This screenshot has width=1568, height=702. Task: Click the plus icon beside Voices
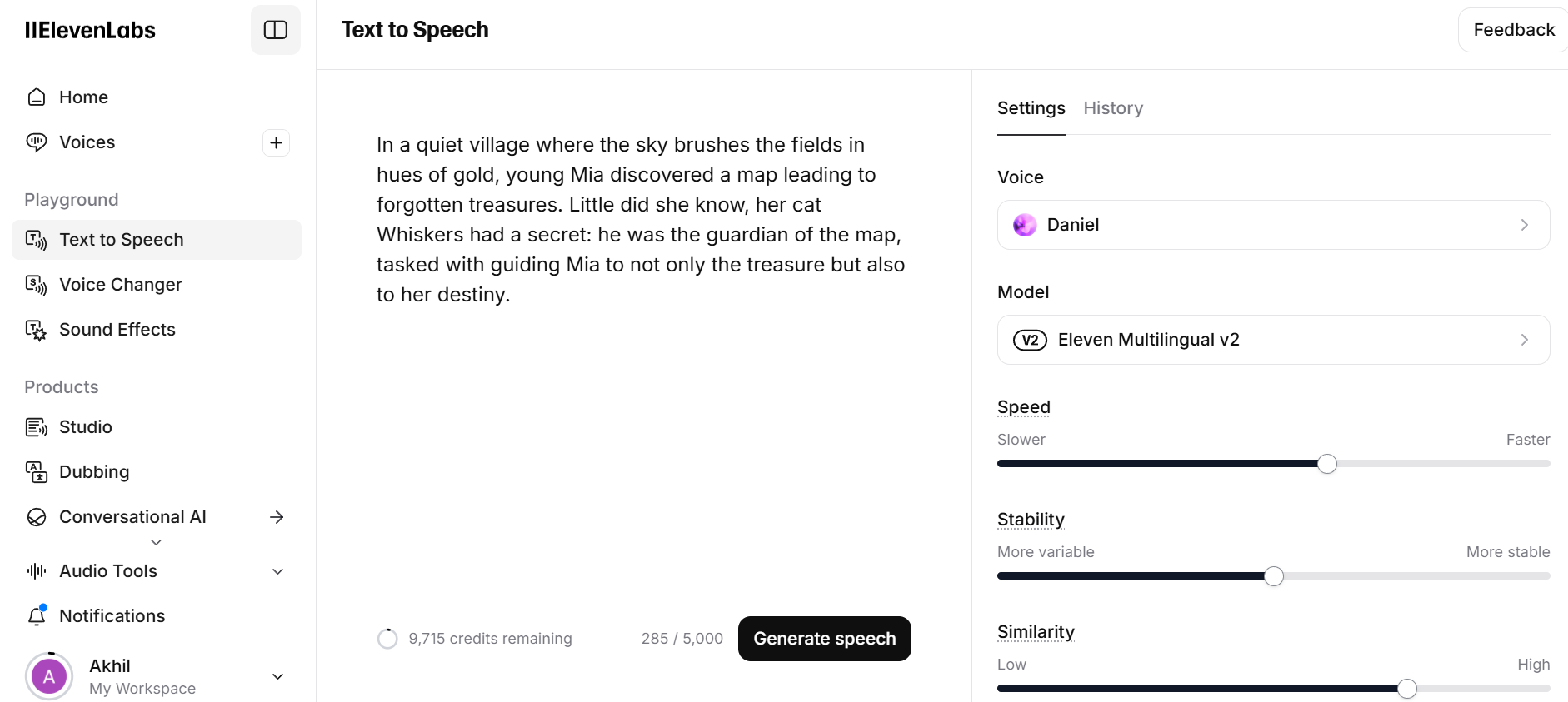click(x=277, y=142)
